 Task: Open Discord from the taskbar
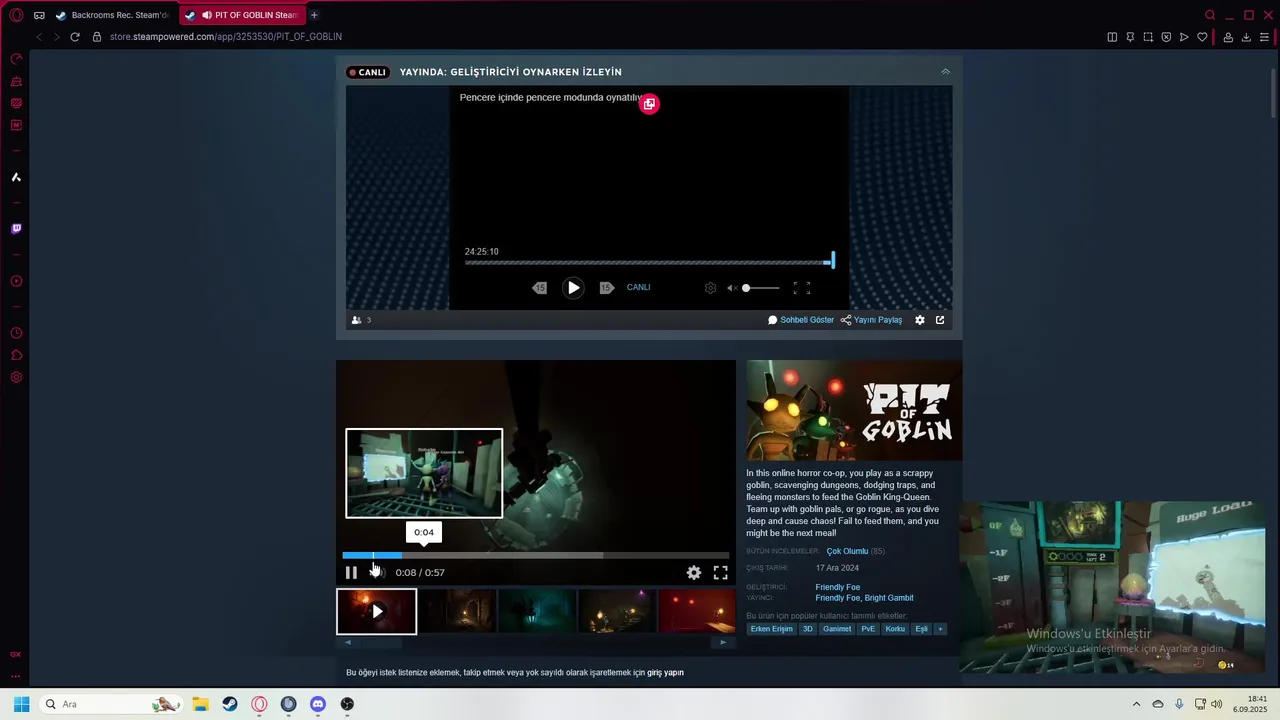(318, 704)
